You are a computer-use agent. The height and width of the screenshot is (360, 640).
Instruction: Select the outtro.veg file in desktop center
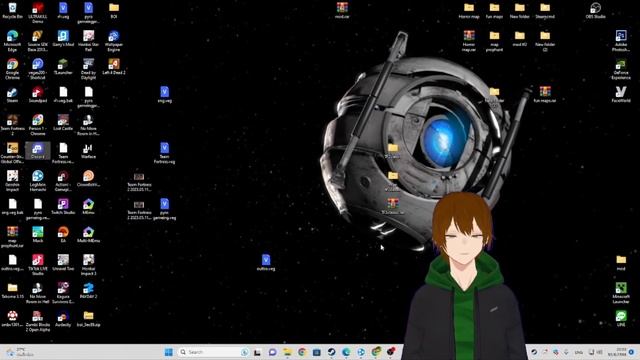pos(266,262)
